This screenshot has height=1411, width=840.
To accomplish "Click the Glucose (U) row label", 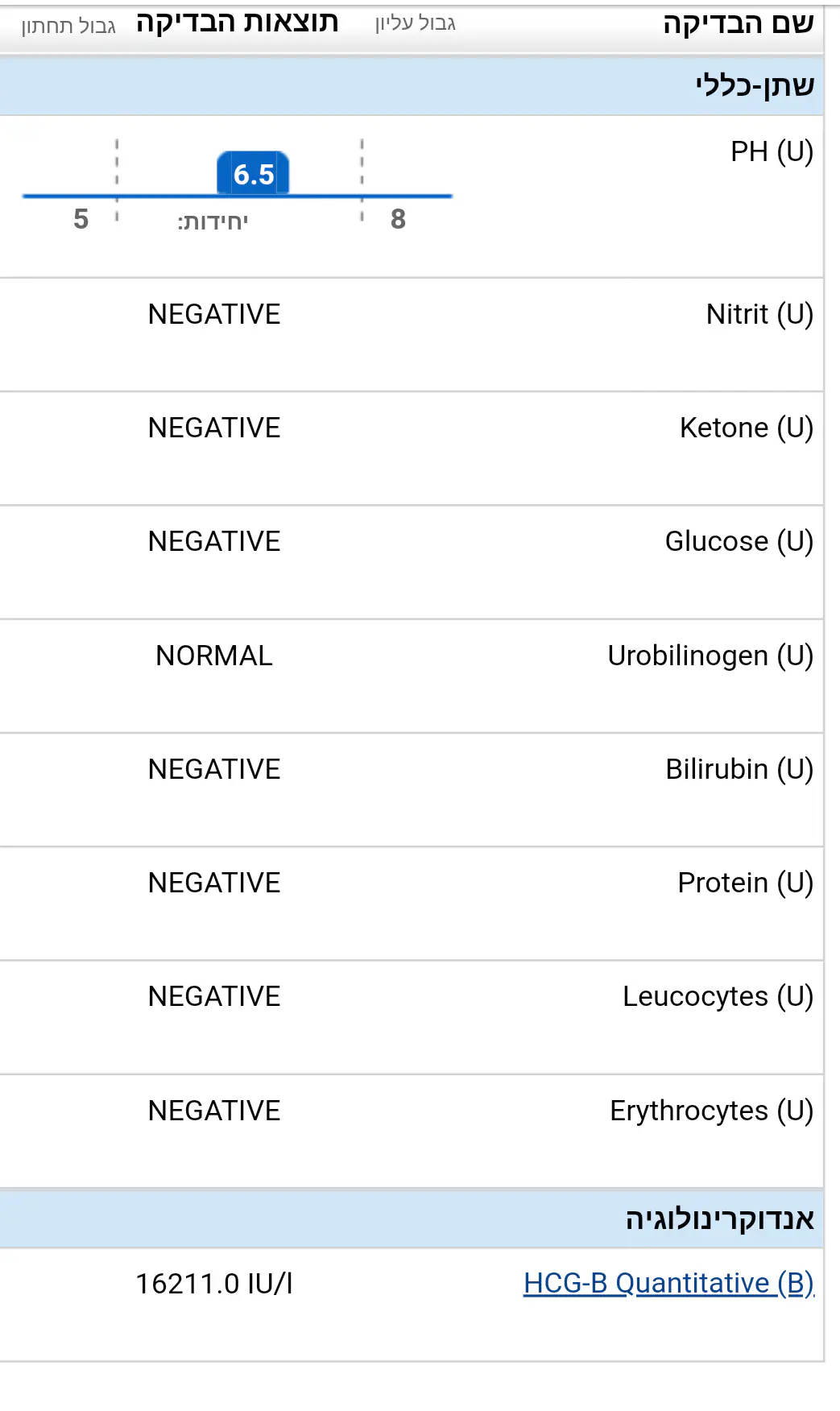I will coord(739,541).
